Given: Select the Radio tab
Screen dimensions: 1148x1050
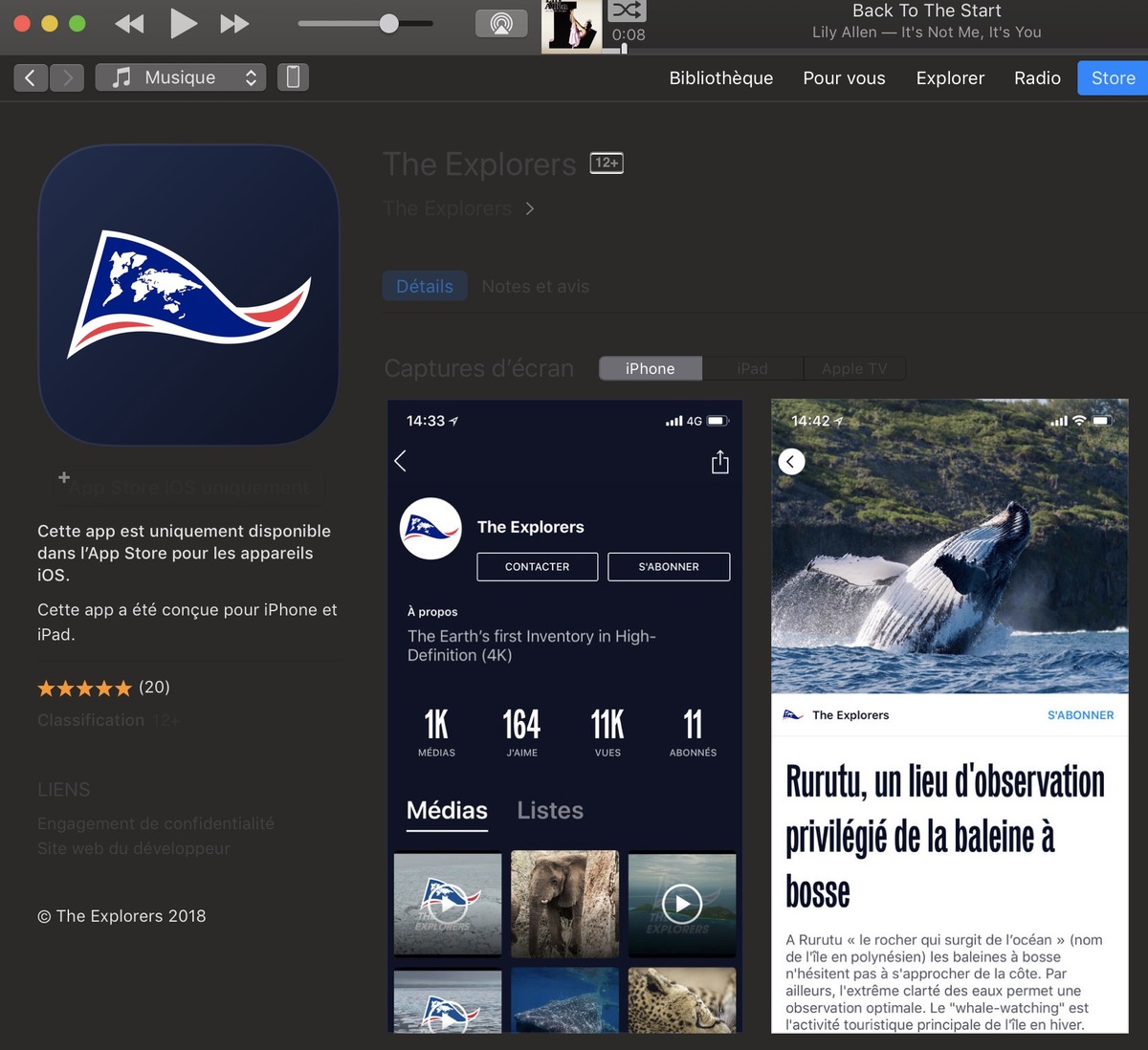Looking at the screenshot, I should (1037, 78).
